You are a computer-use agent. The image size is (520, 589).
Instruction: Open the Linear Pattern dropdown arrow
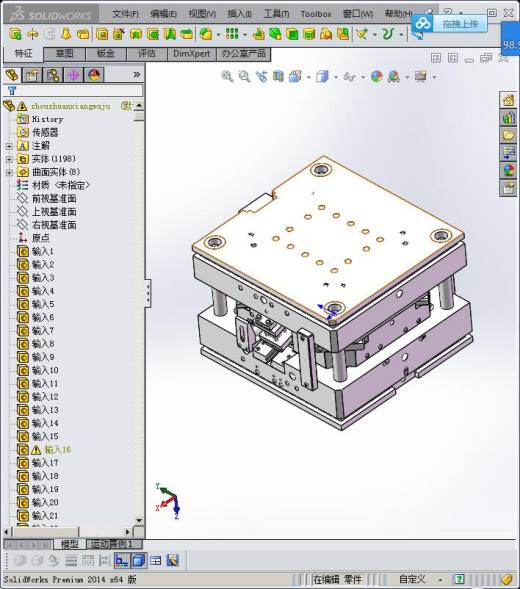click(x=245, y=35)
